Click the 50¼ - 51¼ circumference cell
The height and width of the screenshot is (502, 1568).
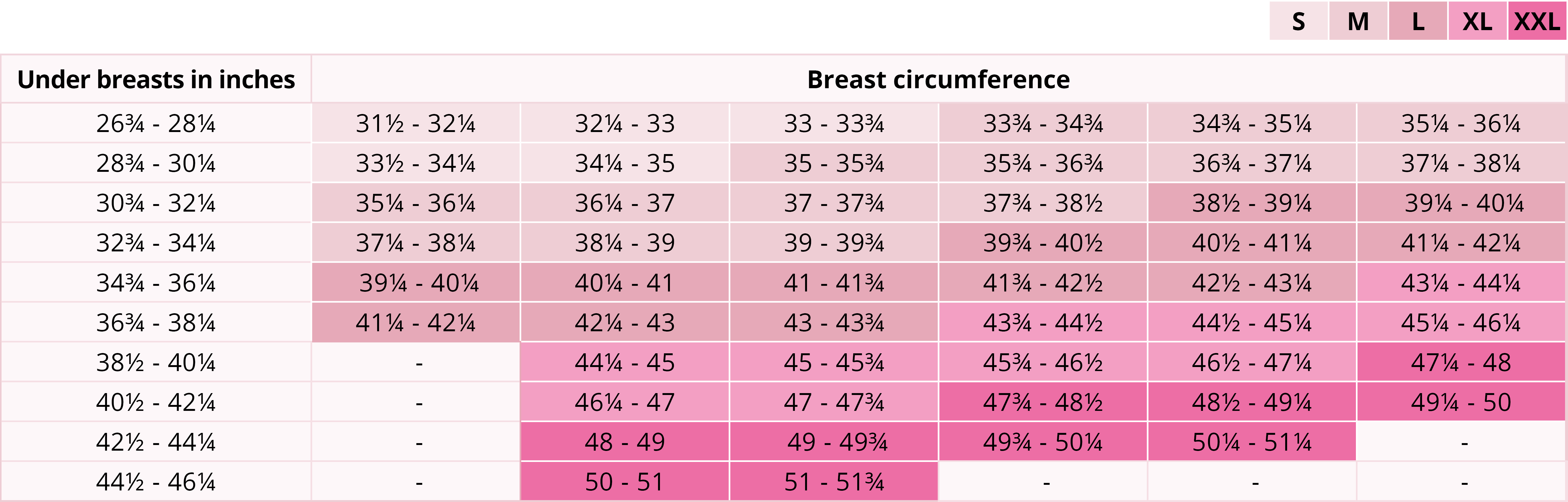tap(1252, 442)
